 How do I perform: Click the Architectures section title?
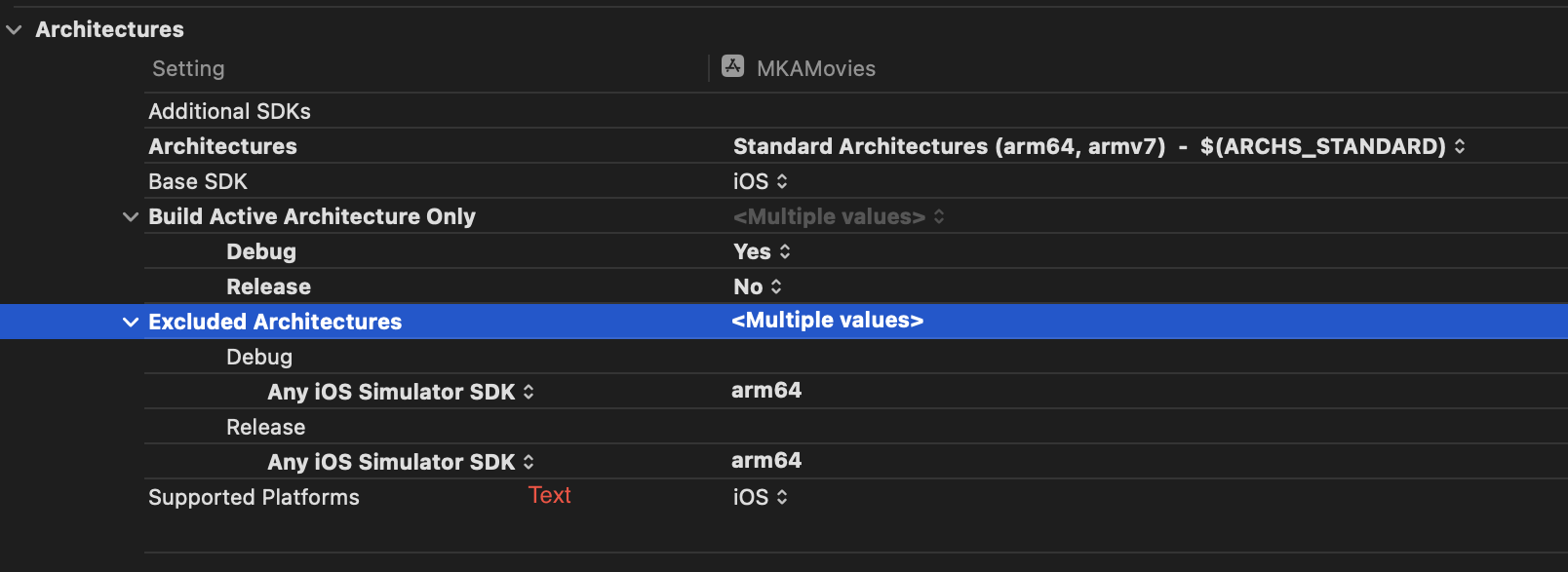click(109, 29)
